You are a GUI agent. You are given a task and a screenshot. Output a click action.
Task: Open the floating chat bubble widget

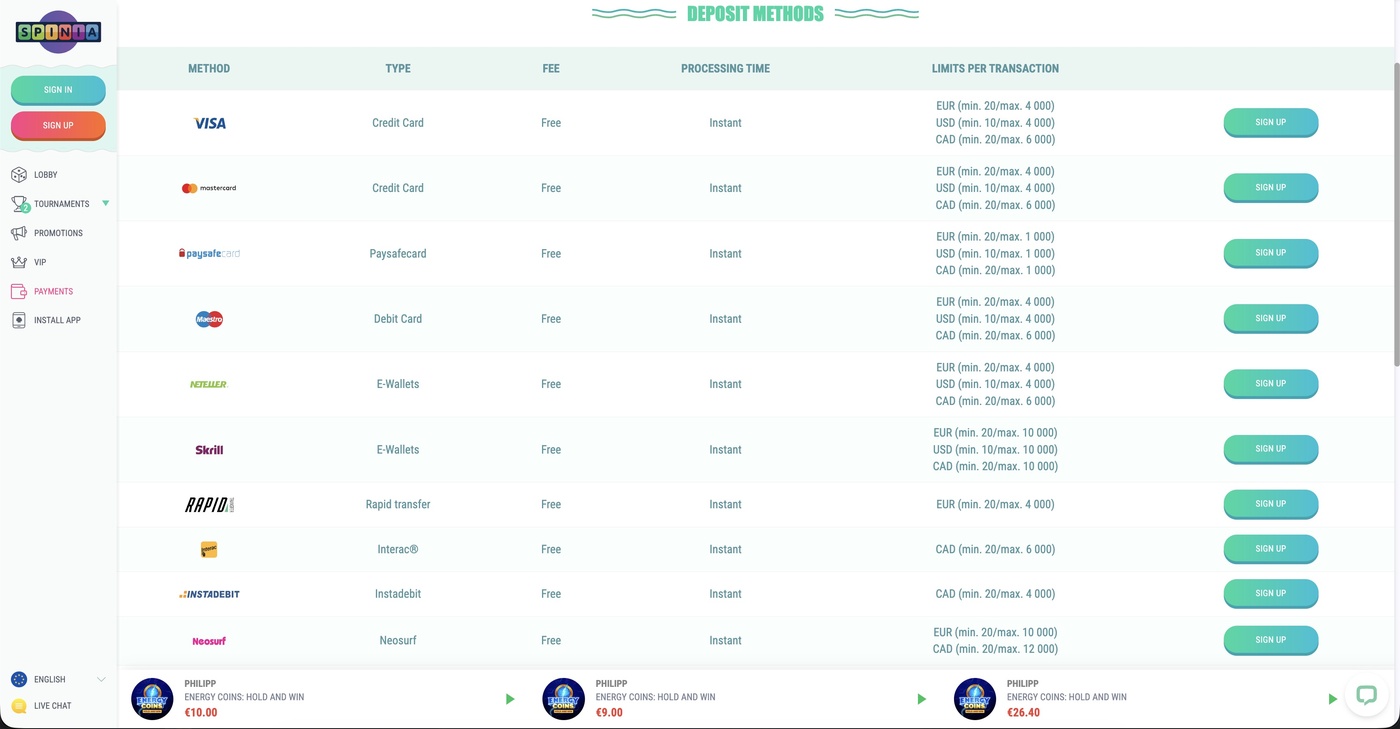click(x=1366, y=696)
